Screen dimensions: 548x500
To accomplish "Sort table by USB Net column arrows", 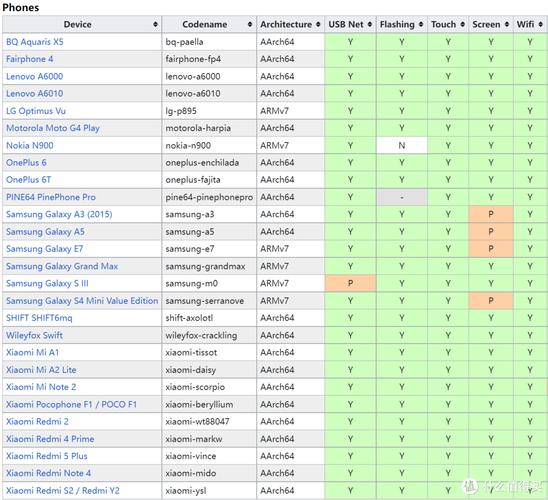I will (370, 24).
